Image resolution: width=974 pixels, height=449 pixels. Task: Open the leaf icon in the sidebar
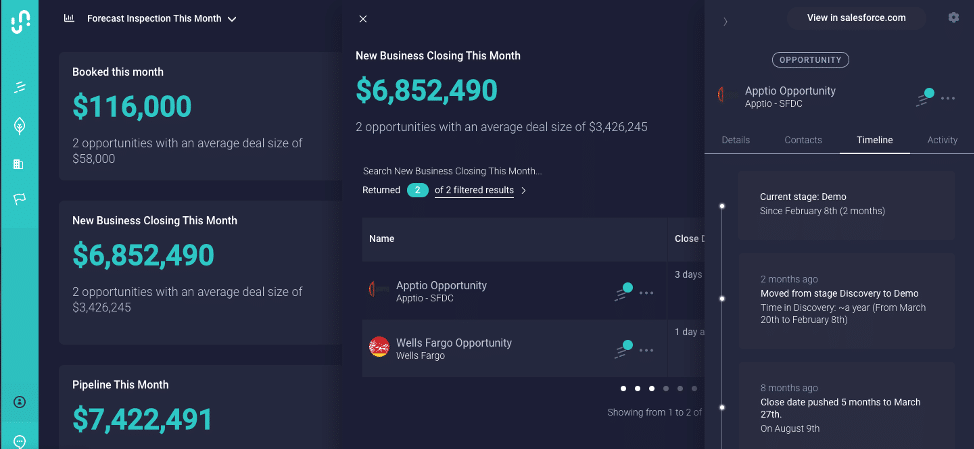pos(19,126)
